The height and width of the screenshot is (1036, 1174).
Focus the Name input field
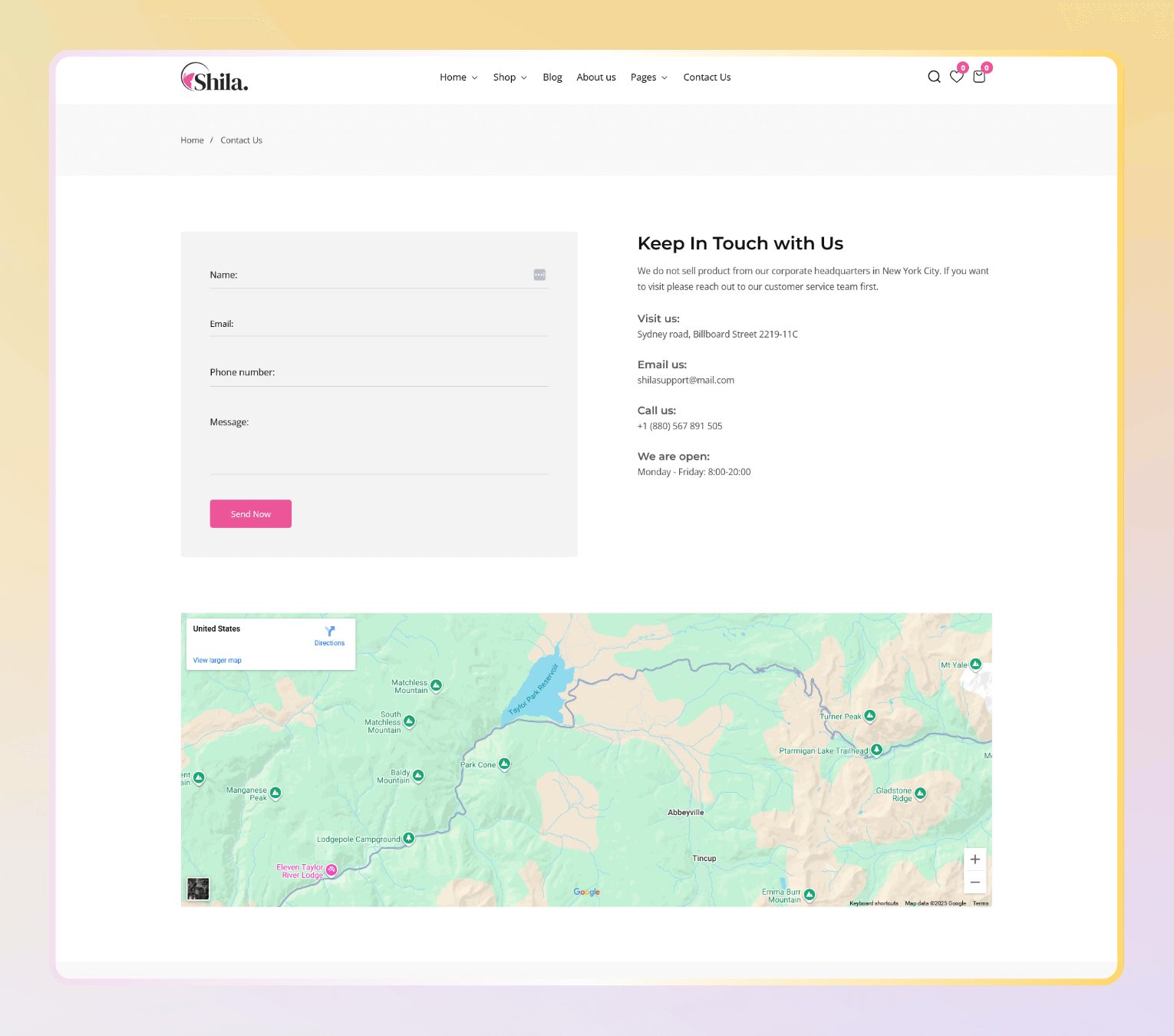click(379, 275)
